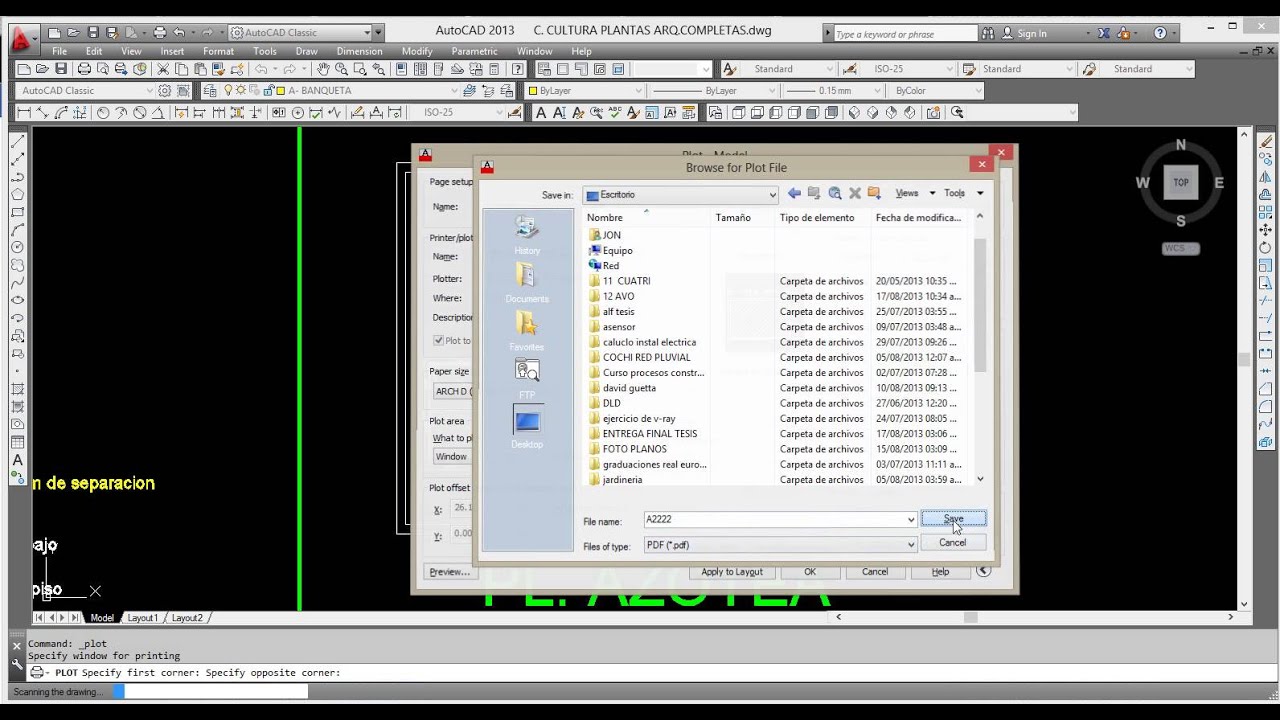Click the Linear dimension tool icon

click(25, 112)
